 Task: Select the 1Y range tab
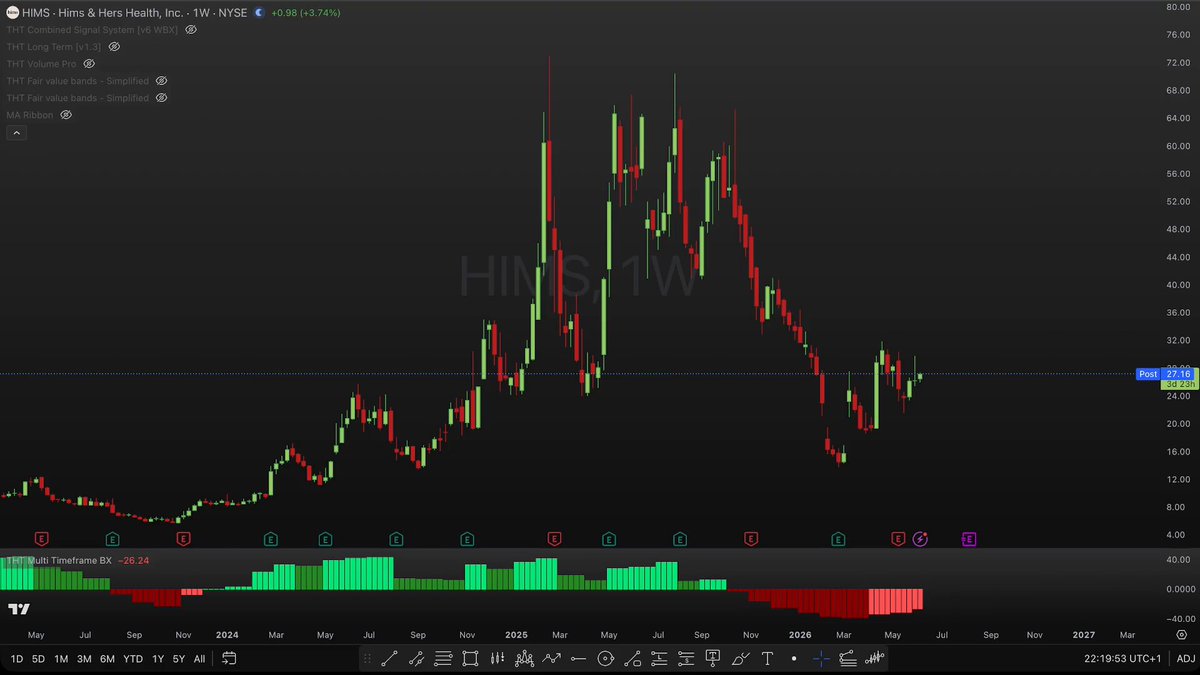coord(158,658)
